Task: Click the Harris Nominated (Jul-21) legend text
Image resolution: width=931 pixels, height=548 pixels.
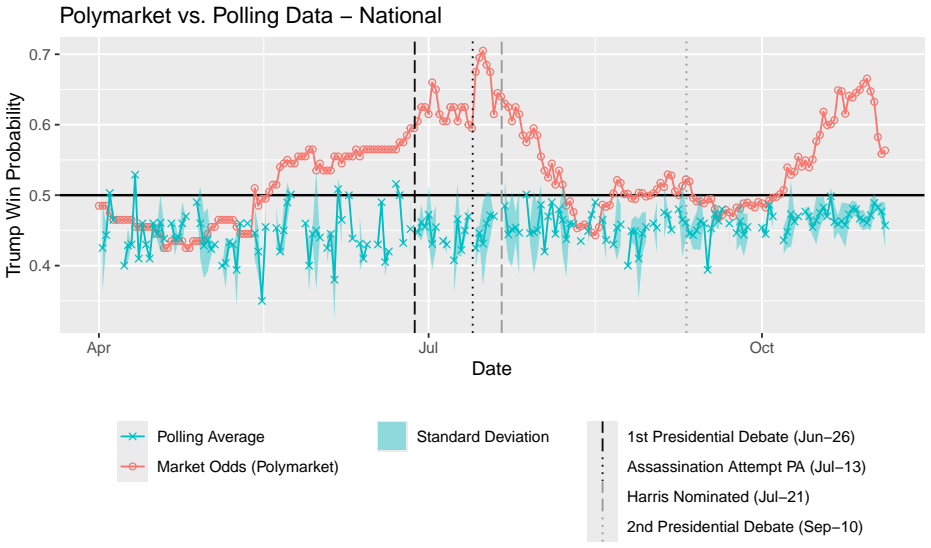Action: click(x=718, y=496)
